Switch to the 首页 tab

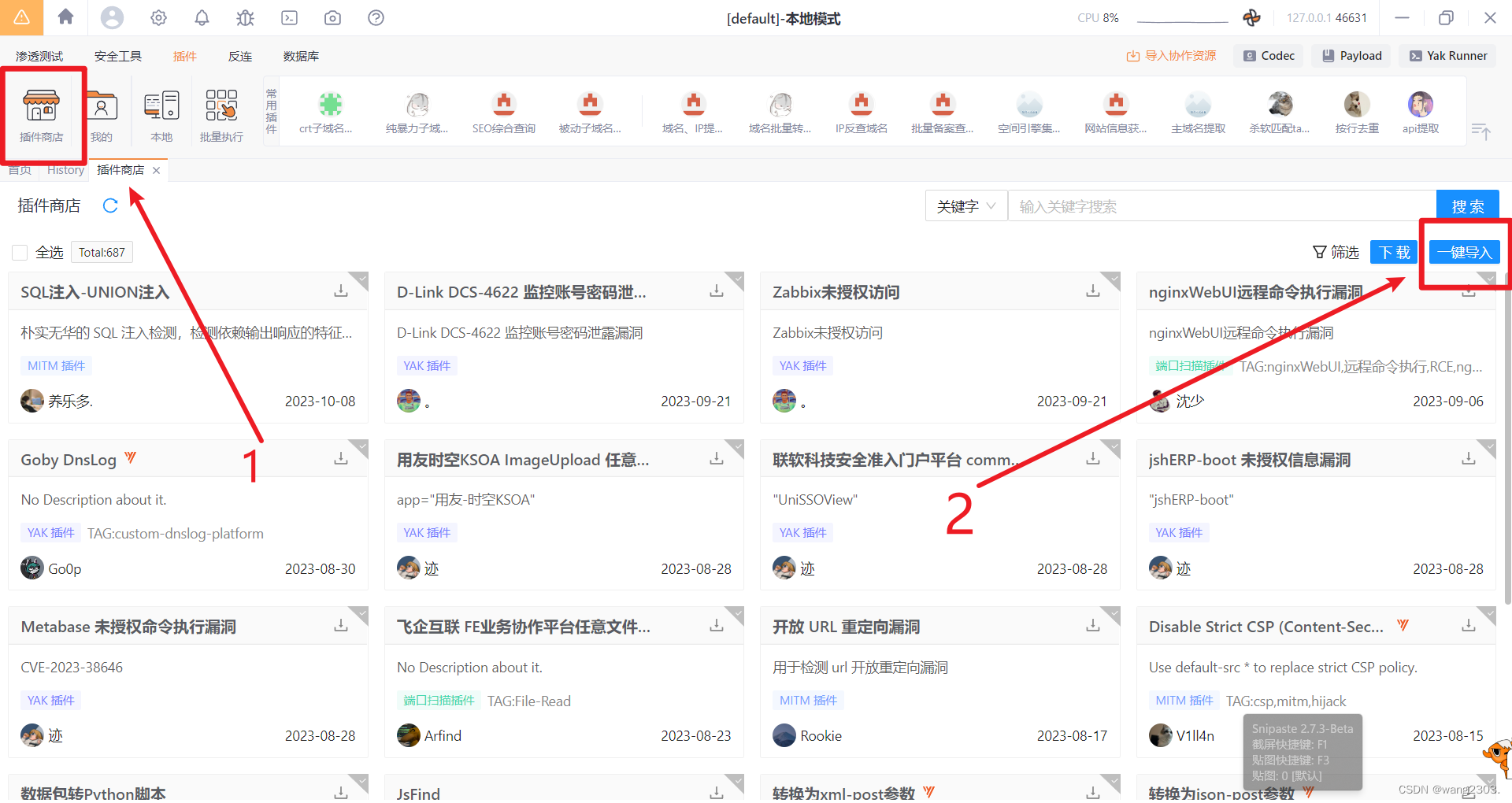[x=20, y=170]
